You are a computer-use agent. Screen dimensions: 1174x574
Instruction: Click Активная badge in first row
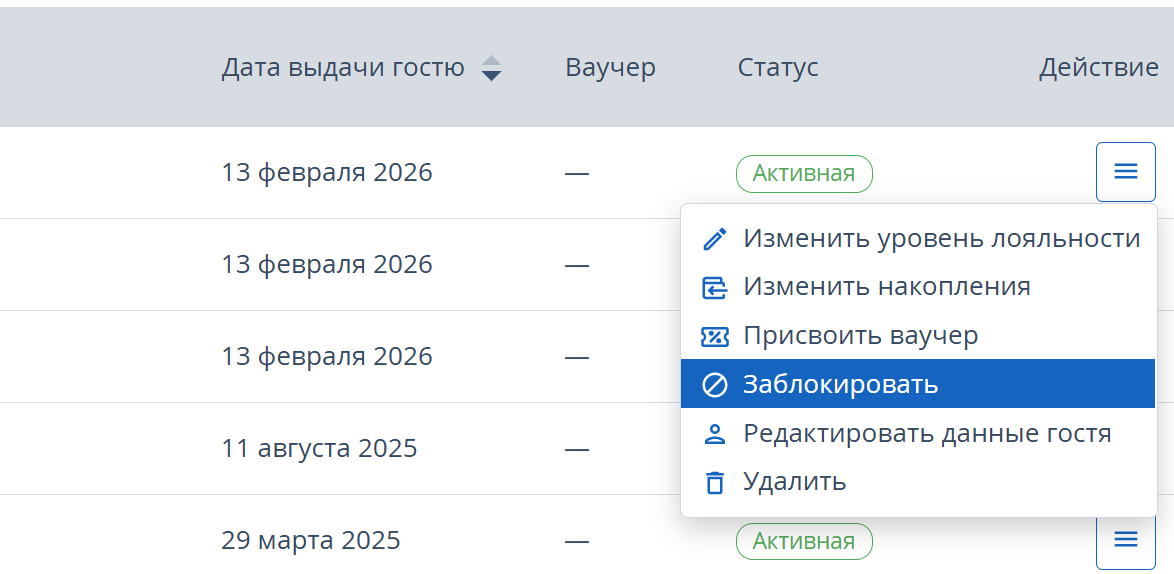[x=804, y=174]
